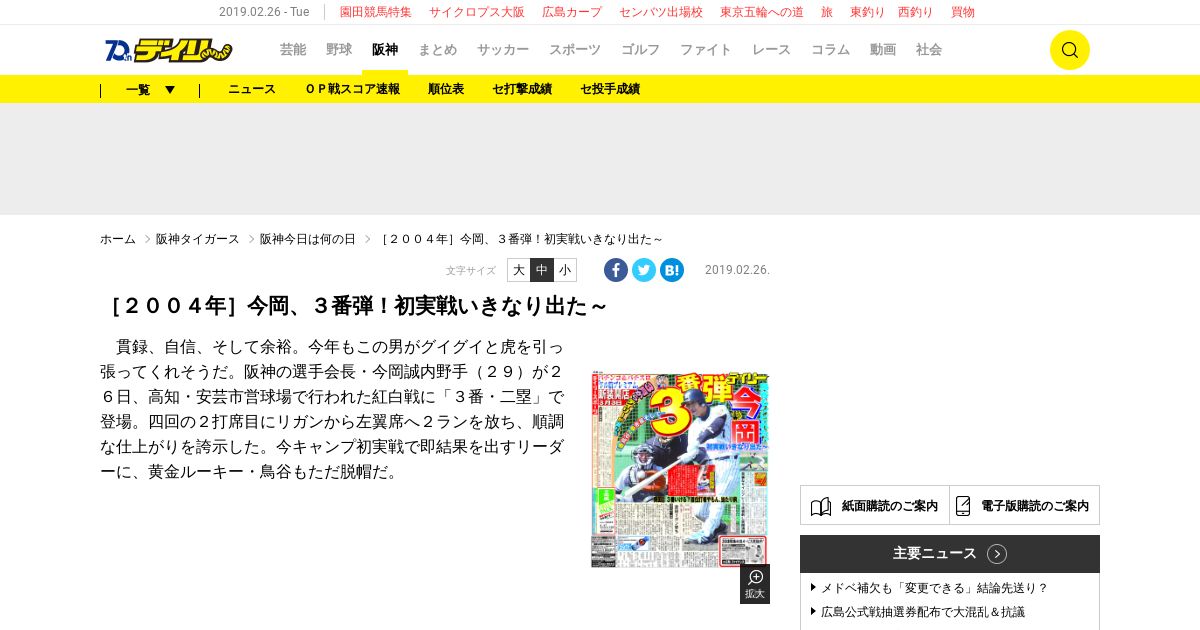The height and width of the screenshot is (630, 1200).
Task: Share article on Facebook icon
Action: [x=616, y=270]
